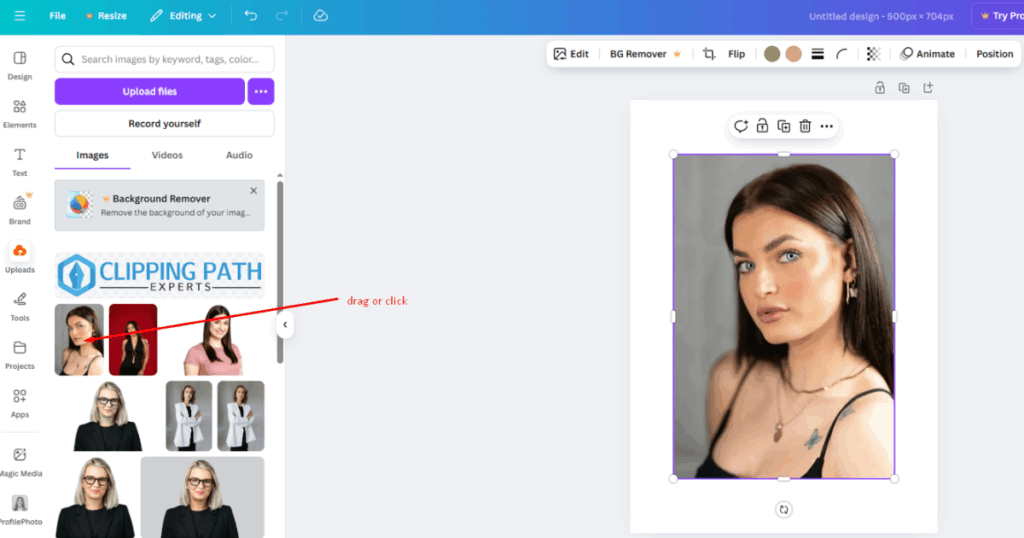The image size is (1024, 538).
Task: Focus the image search field
Action: click(x=165, y=59)
